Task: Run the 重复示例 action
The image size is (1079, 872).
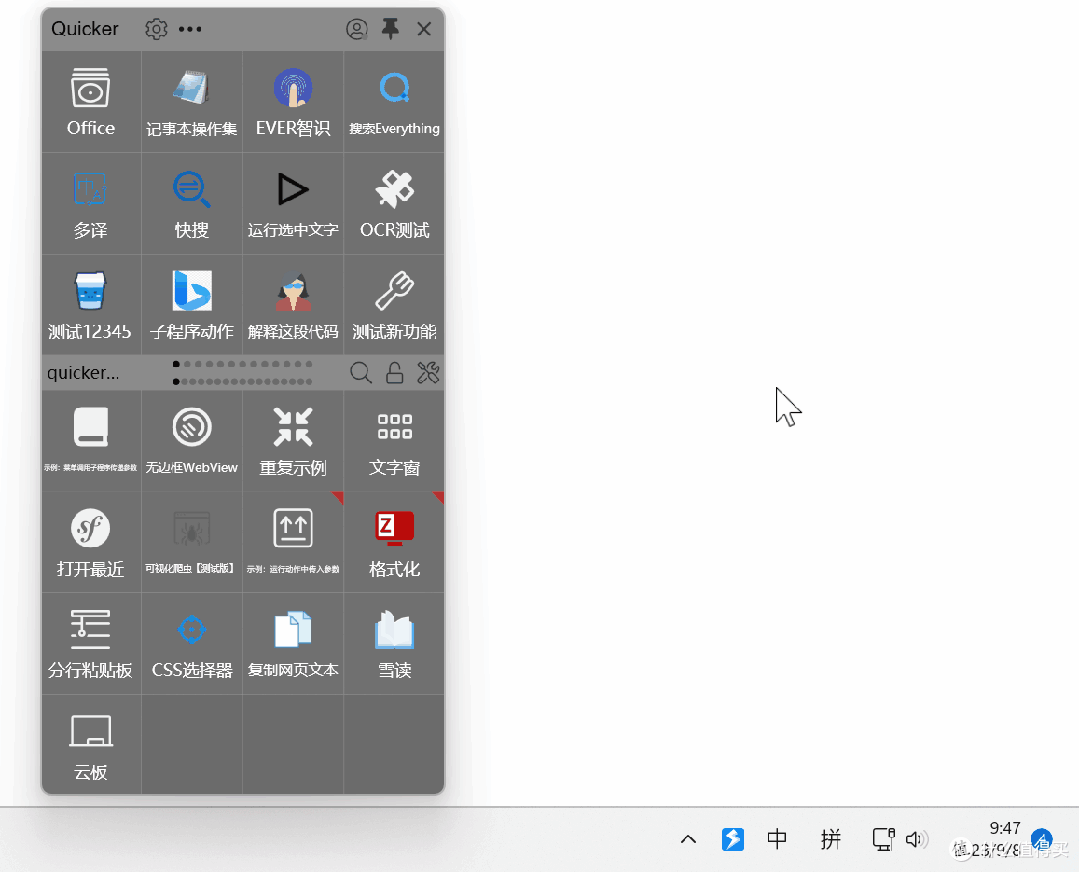Action: pyautogui.click(x=292, y=440)
